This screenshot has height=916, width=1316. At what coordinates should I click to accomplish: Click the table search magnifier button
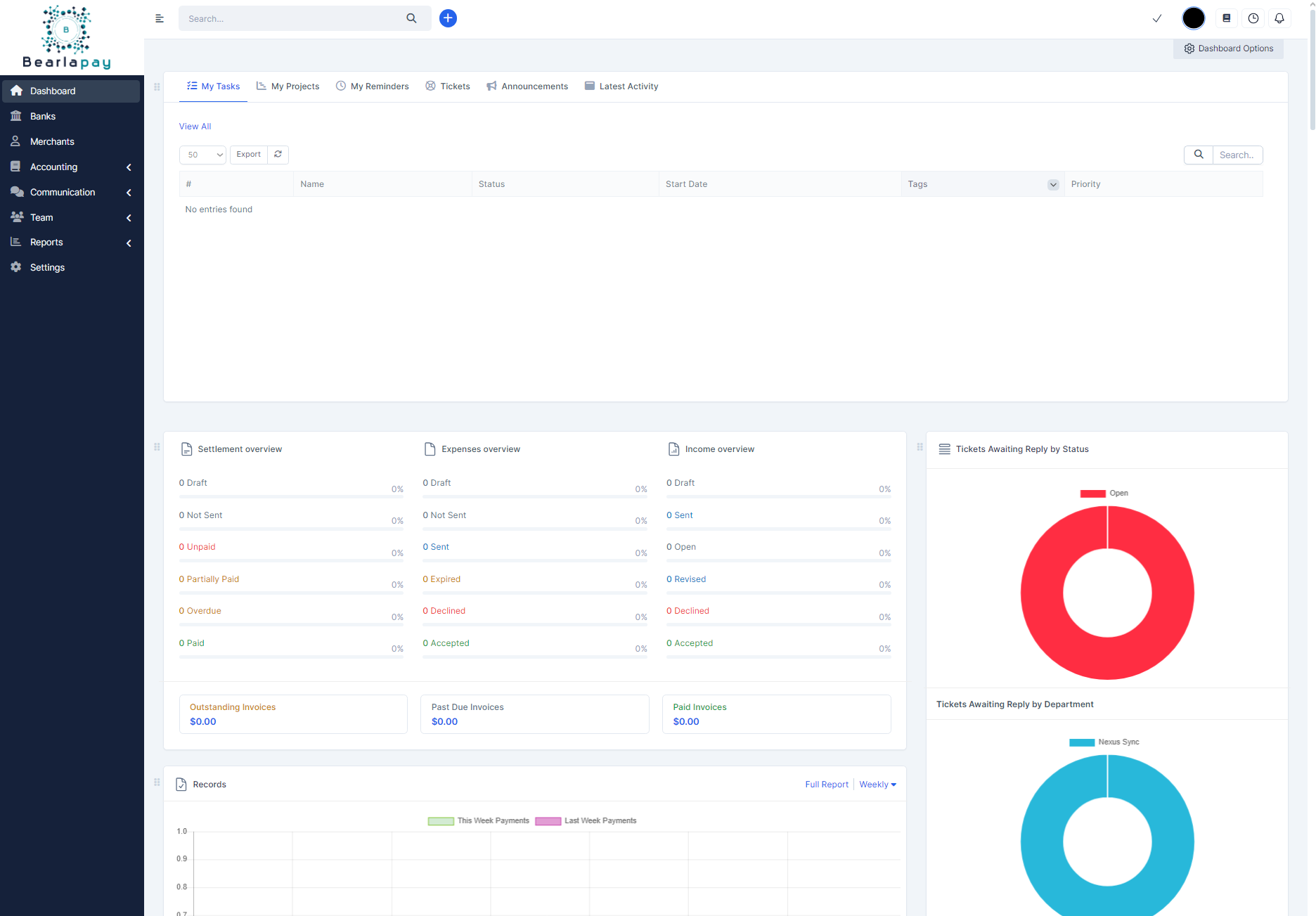[1199, 155]
